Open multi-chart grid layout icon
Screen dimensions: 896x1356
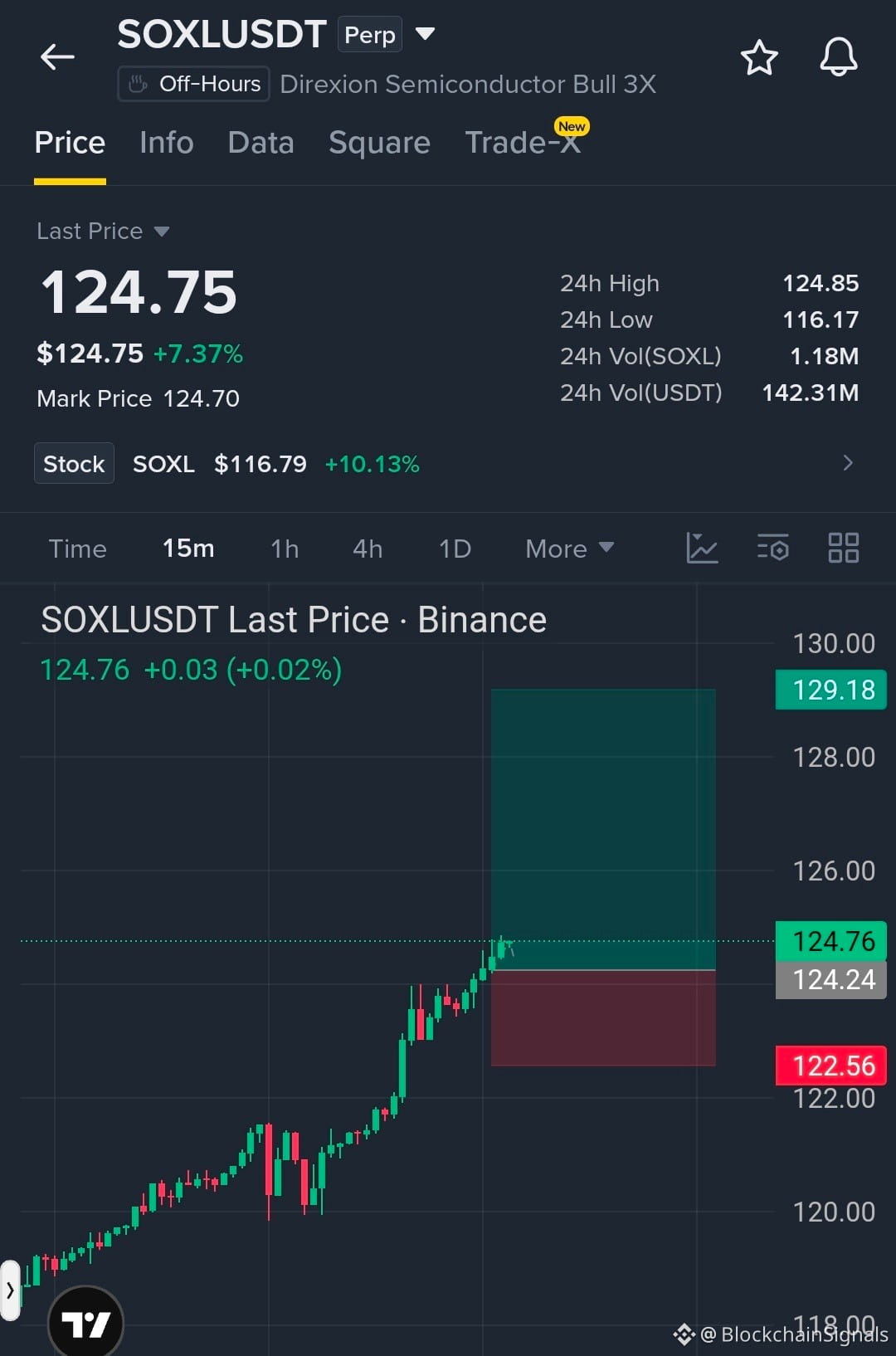[844, 548]
